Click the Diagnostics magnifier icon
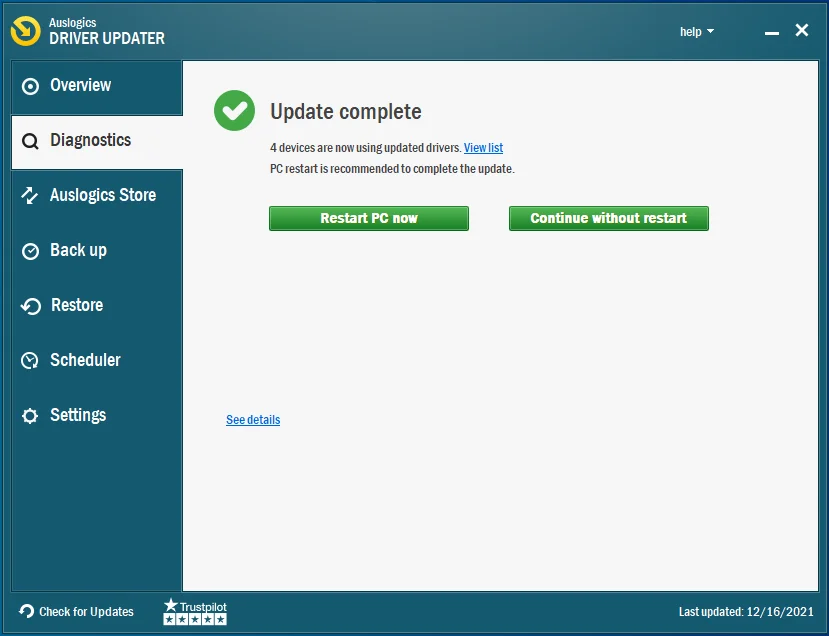The height and width of the screenshot is (636, 829). point(30,141)
